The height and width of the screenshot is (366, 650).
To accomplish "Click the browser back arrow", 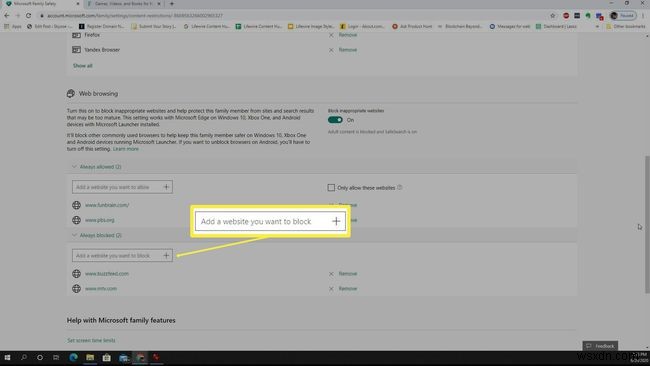I will [7, 16].
